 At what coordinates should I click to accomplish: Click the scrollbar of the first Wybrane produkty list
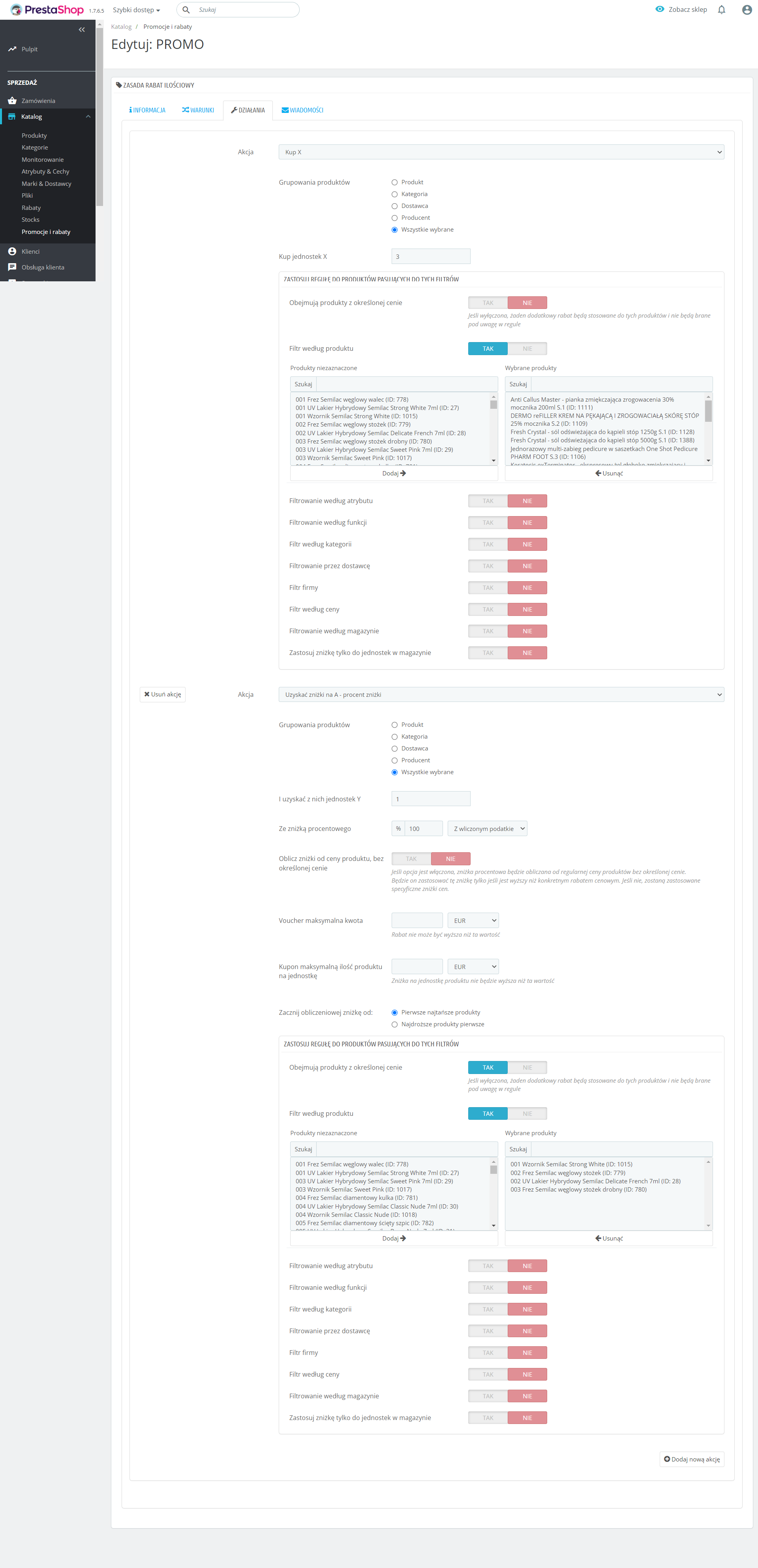click(x=708, y=412)
